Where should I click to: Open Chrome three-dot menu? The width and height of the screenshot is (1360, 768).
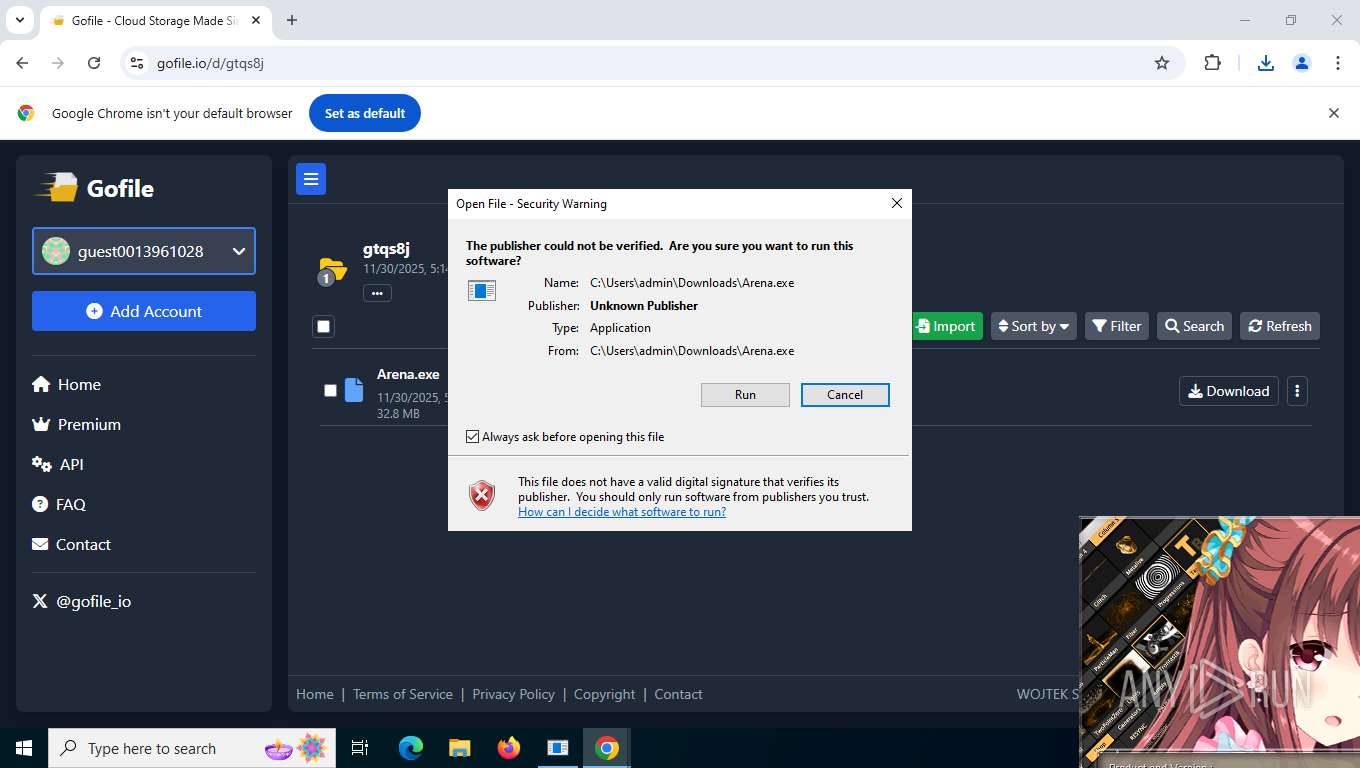click(x=1338, y=63)
